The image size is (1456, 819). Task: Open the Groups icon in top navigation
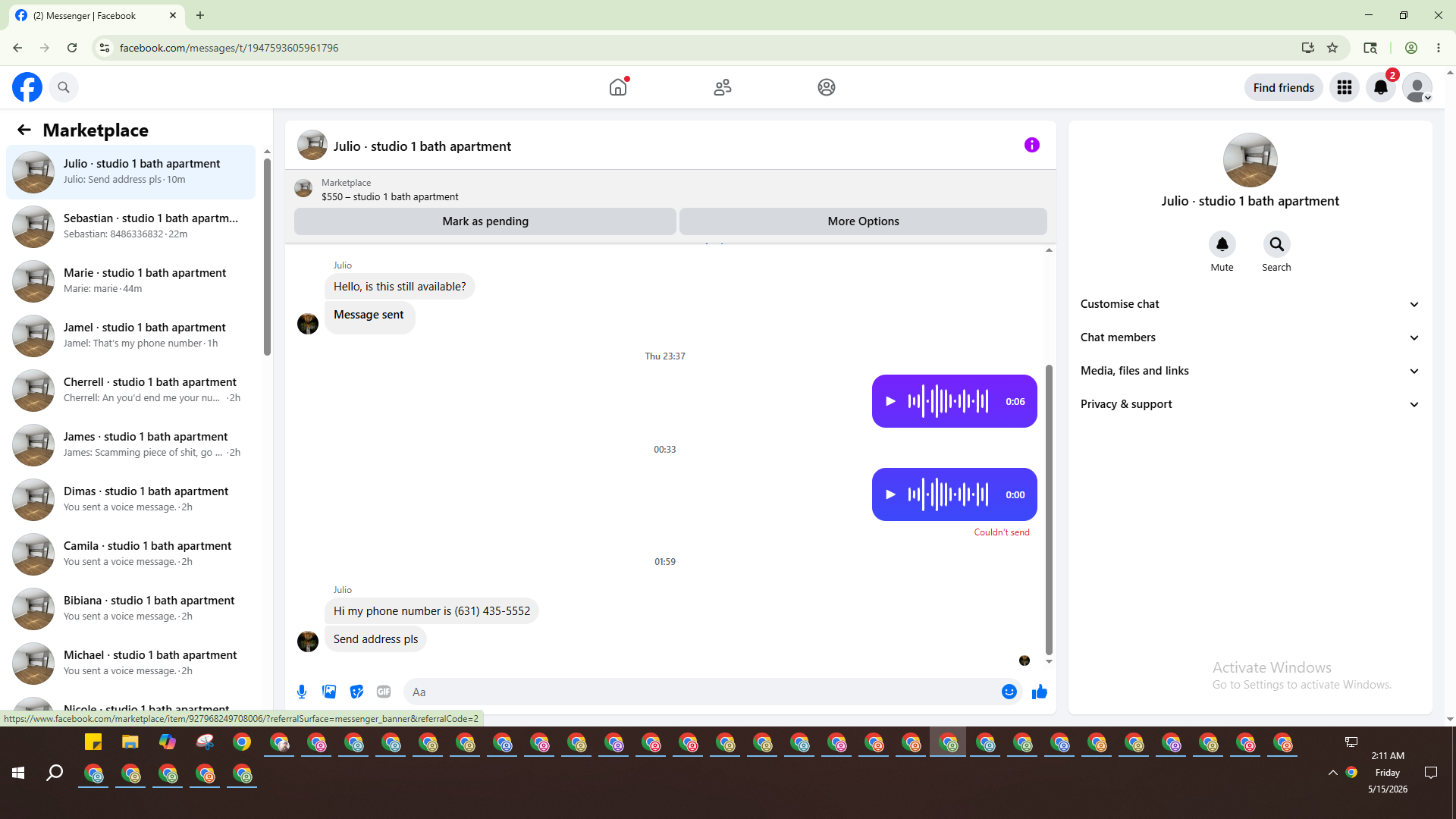(827, 87)
